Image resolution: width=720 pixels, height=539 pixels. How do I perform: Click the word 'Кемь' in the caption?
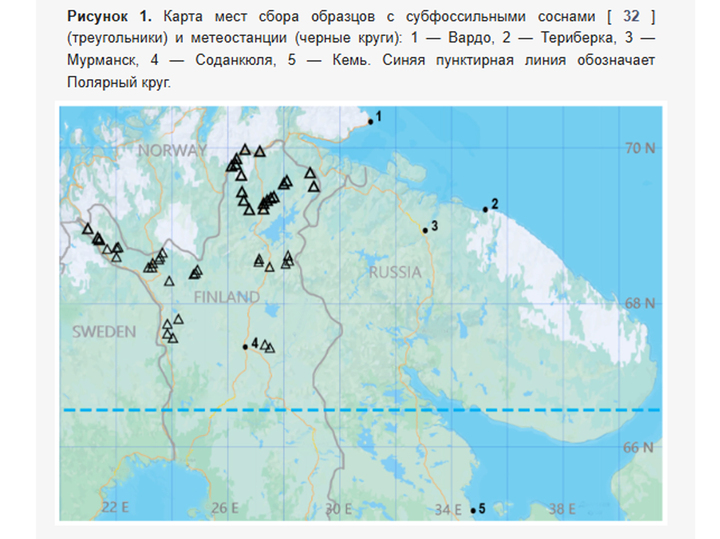[x=350, y=60]
